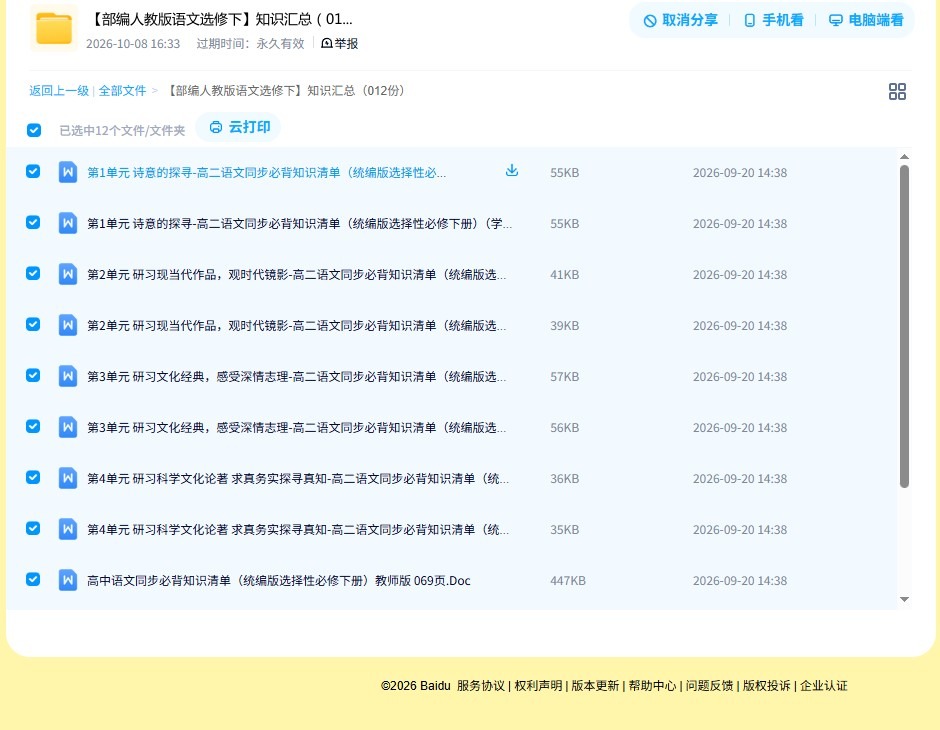Switch to grid view layout icon
Viewport: 940px width, 730px height.
pyautogui.click(x=897, y=91)
